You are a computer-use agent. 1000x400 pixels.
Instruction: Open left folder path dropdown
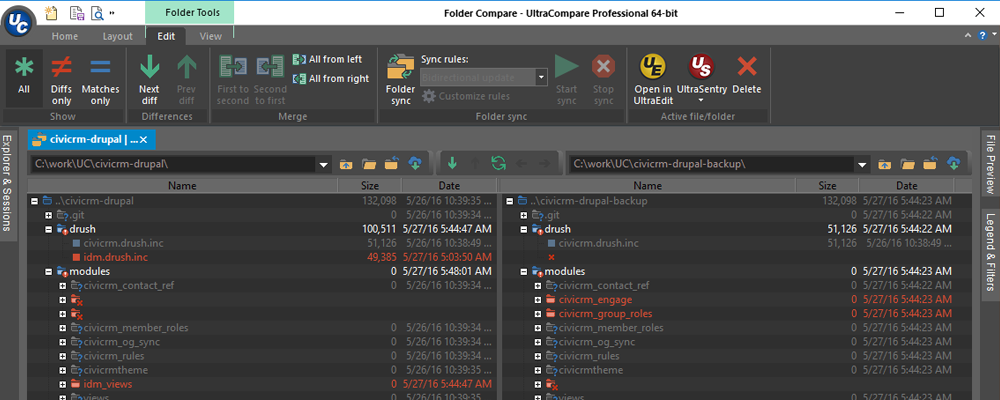(322, 163)
